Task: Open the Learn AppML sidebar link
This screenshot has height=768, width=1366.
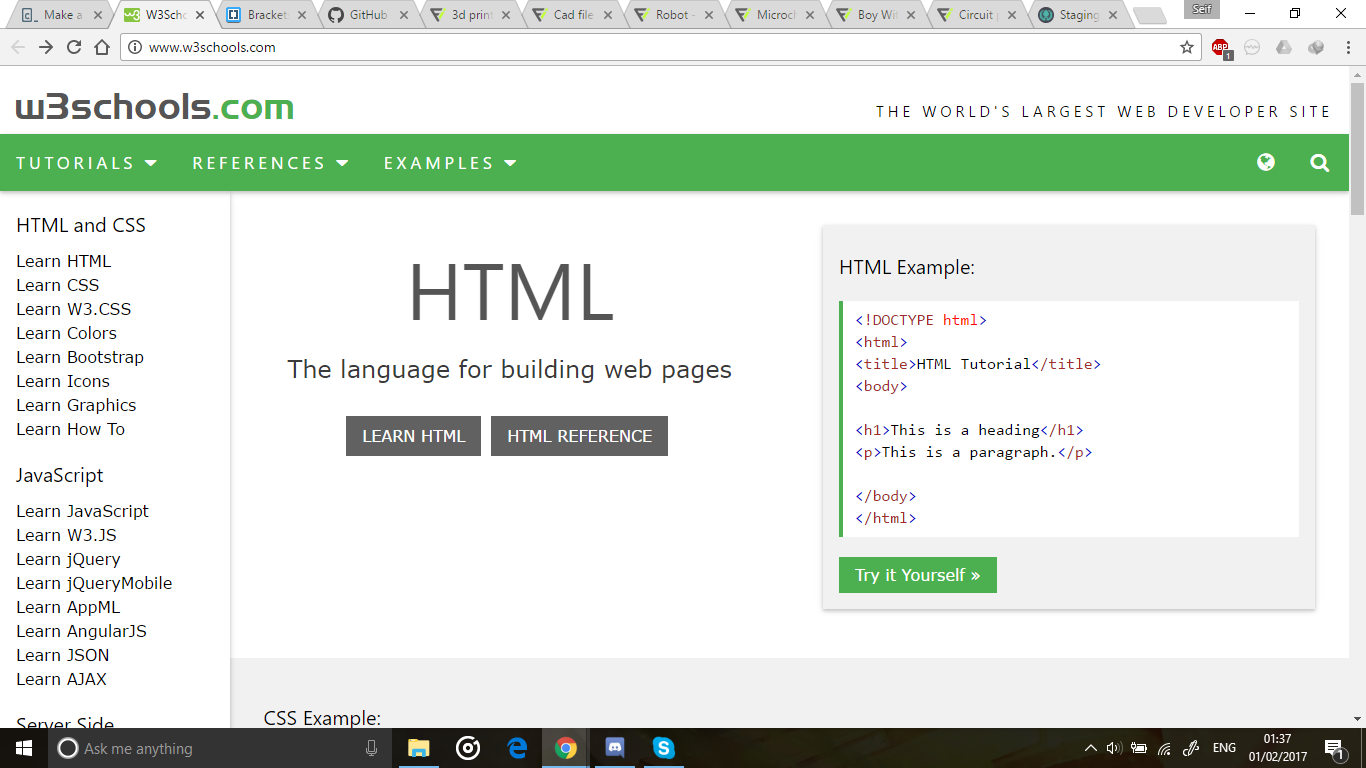Action: coord(68,607)
